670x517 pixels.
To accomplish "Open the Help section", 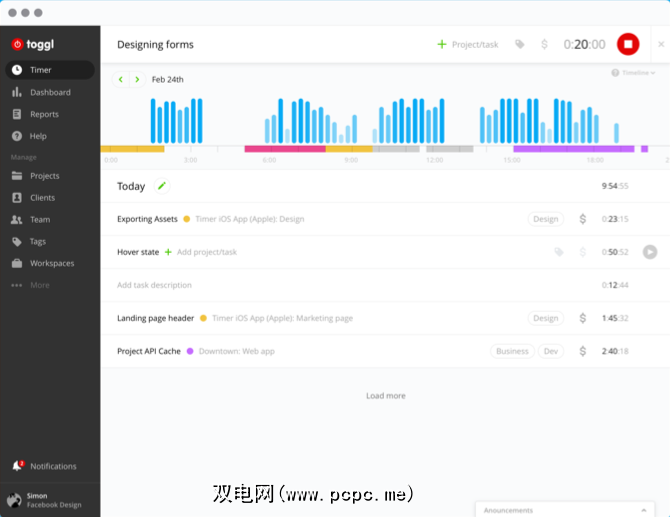I will click(38, 136).
